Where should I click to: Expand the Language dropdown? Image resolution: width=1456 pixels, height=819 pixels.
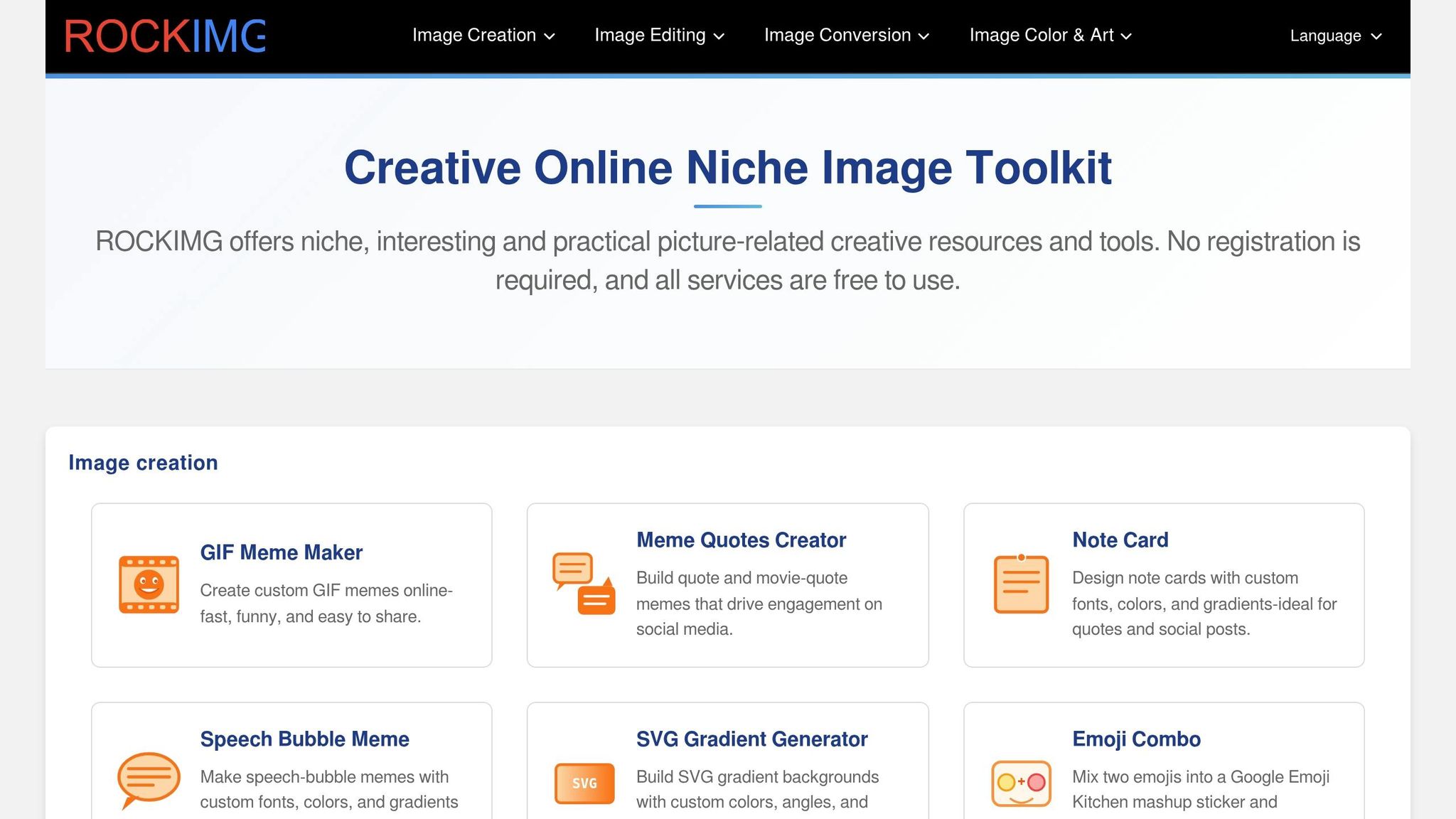[1336, 36]
